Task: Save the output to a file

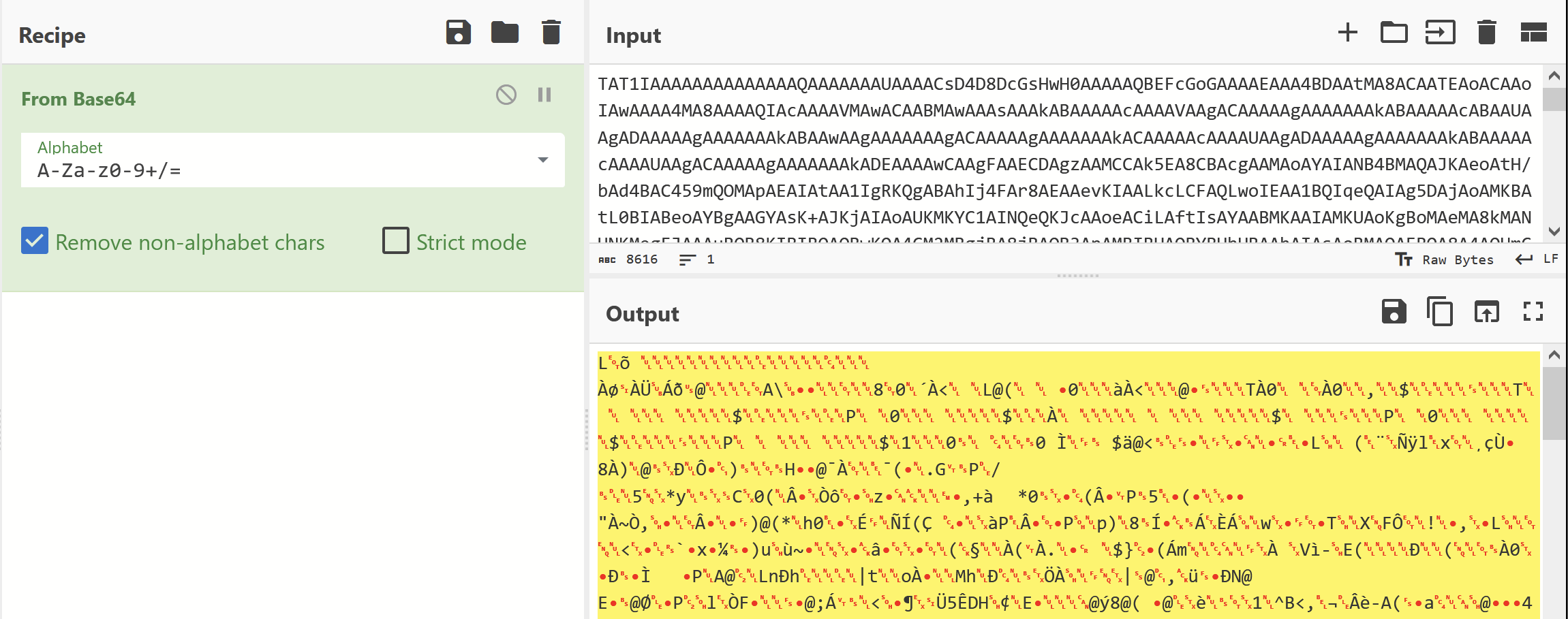Action: coord(1394,312)
